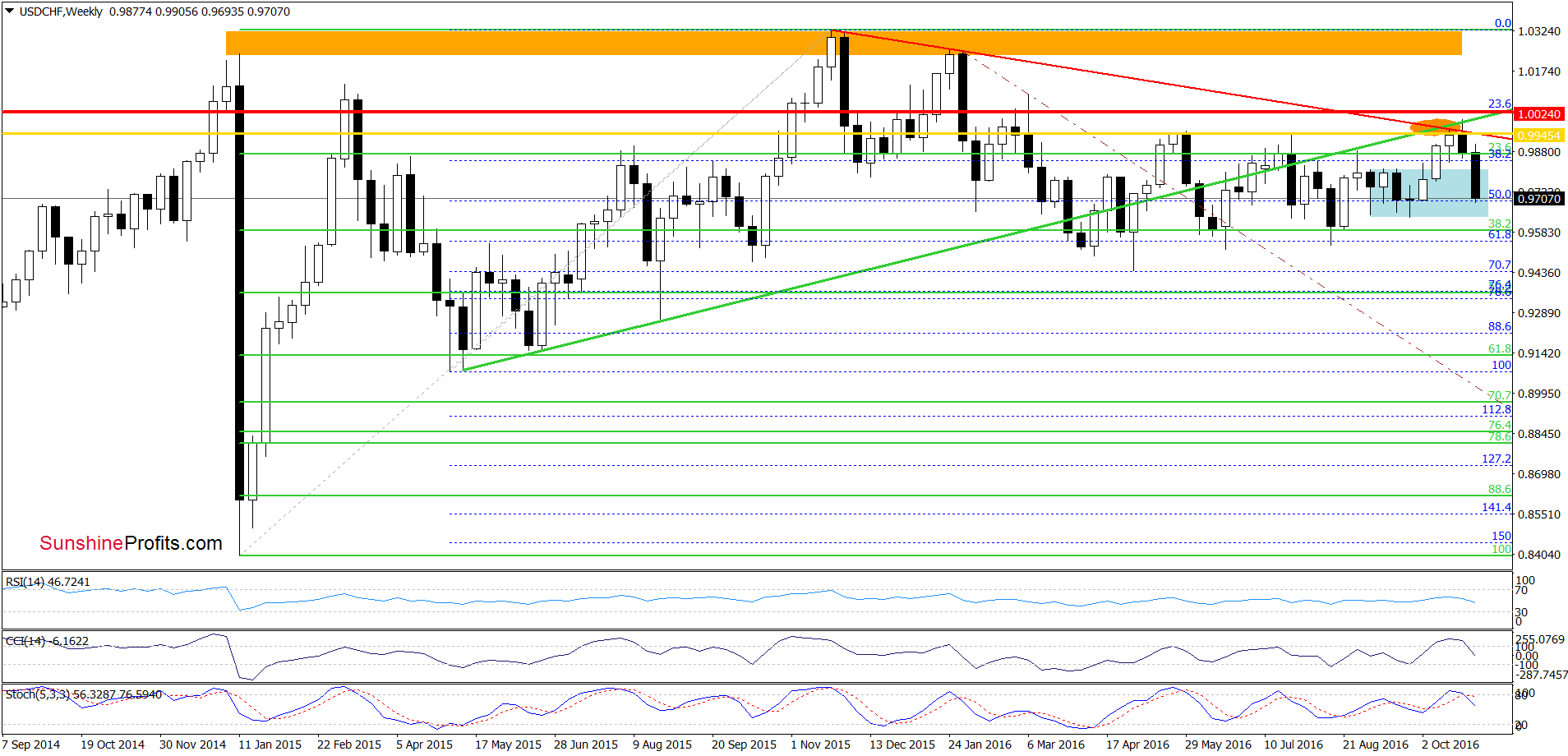Click the 9 Aug 2015 date label
The height and width of the screenshot is (756, 1568).
662,744
